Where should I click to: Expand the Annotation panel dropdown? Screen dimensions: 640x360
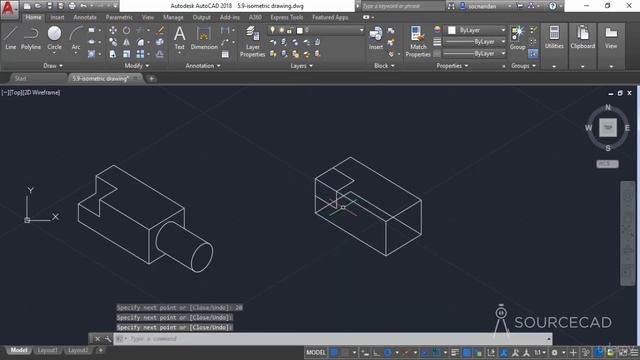pos(203,66)
